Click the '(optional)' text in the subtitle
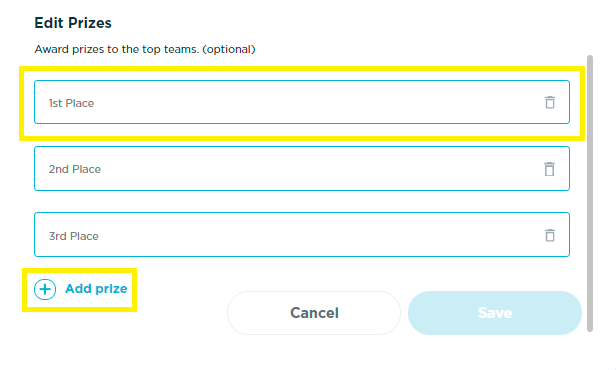 point(229,49)
